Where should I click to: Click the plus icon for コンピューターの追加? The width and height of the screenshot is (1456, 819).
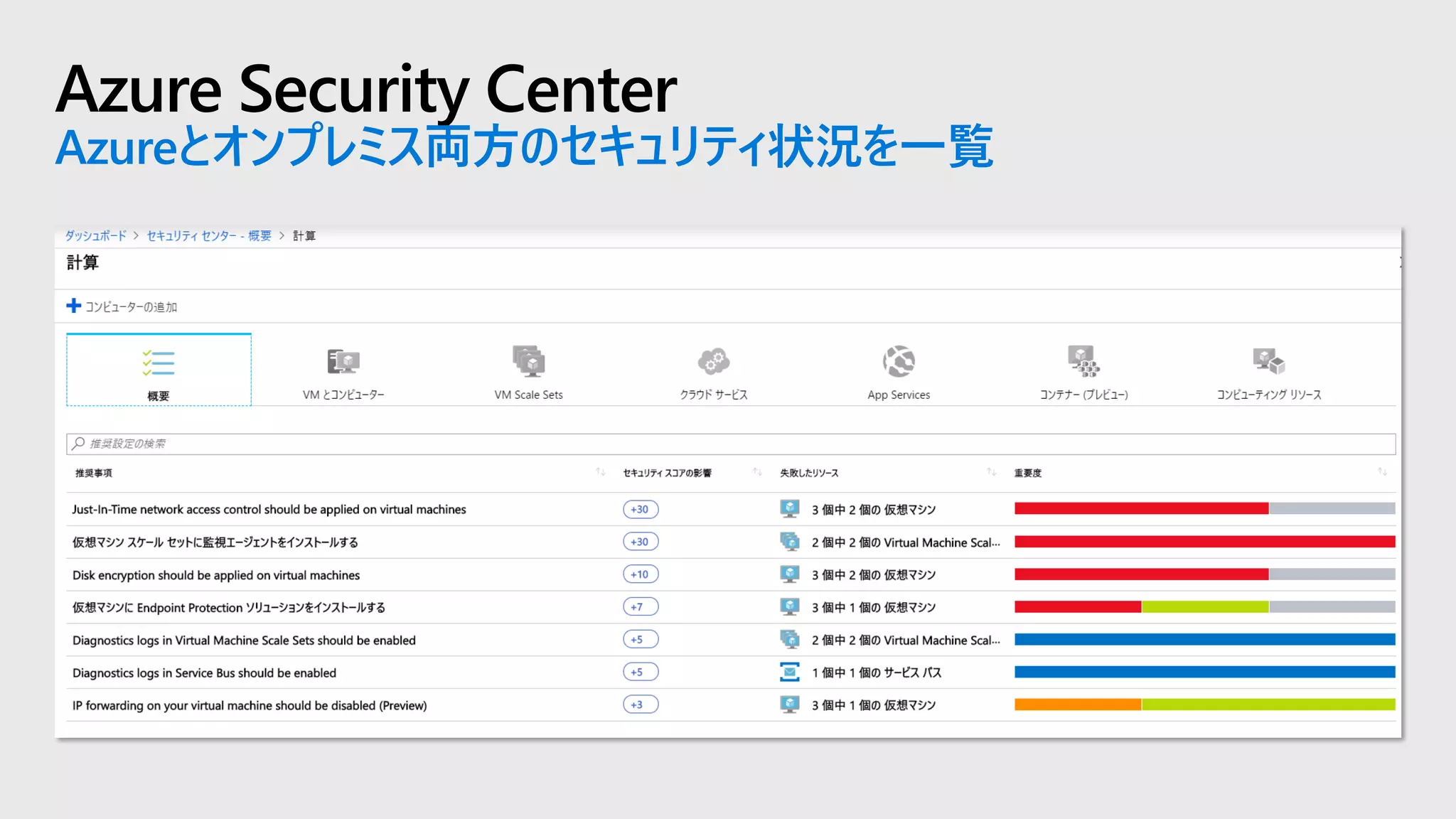tap(73, 306)
